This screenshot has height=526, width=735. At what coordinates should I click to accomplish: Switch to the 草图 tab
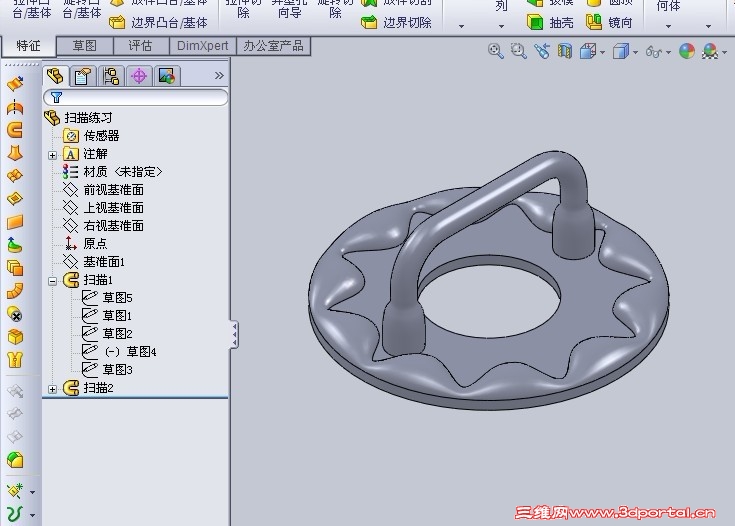click(x=85, y=45)
